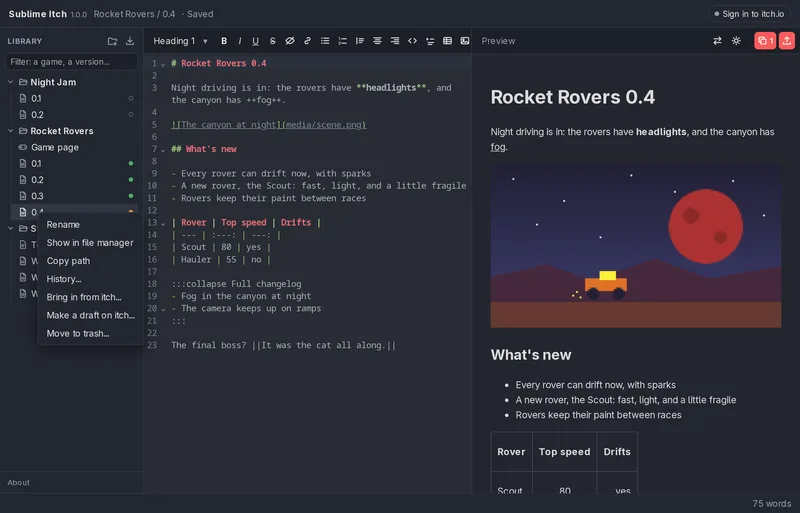This screenshot has width=800, height=513.
Task: Collapse the Rocket Rovers folder
Action: coord(11,131)
